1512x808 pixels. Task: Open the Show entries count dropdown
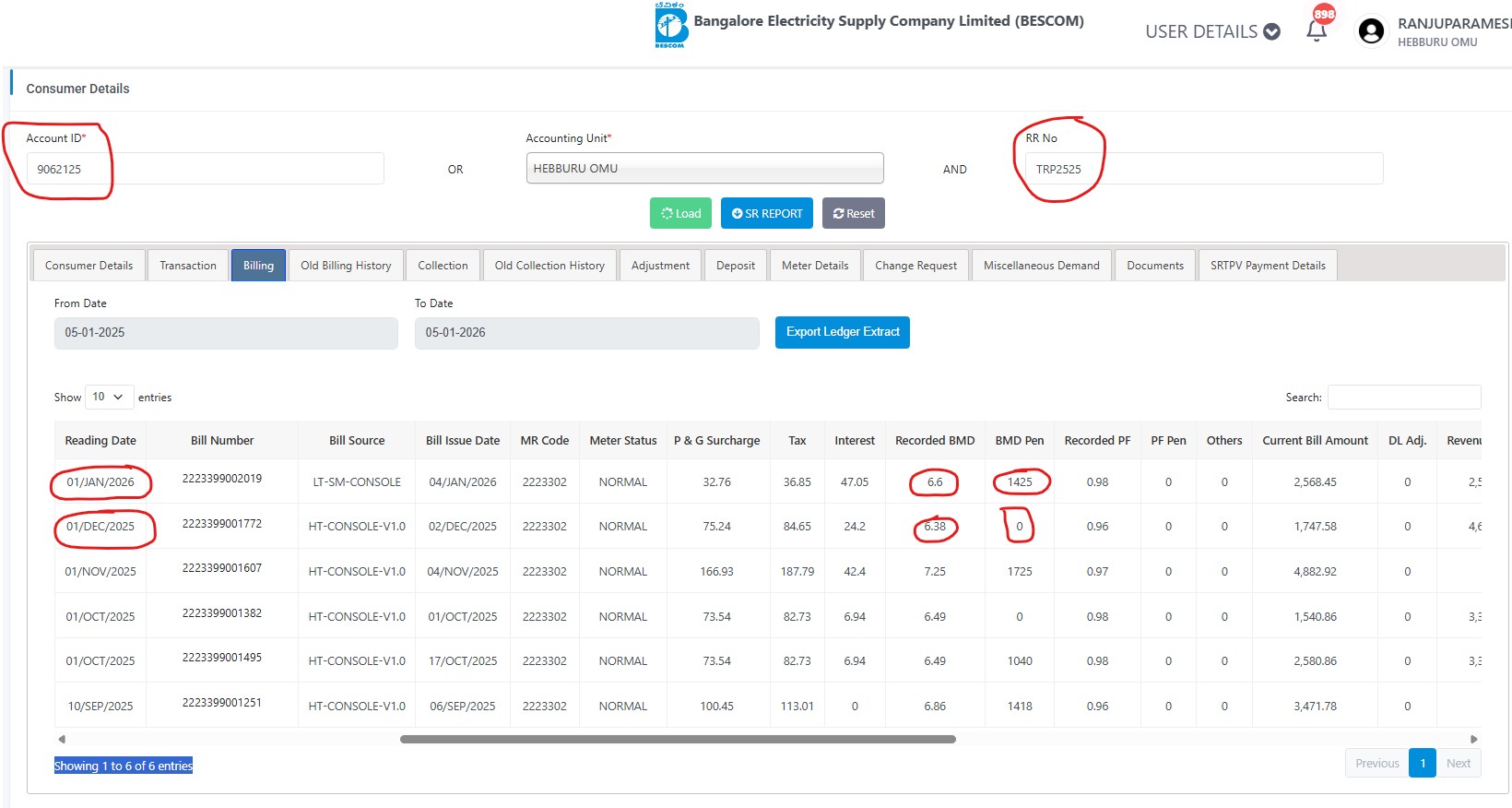click(109, 397)
